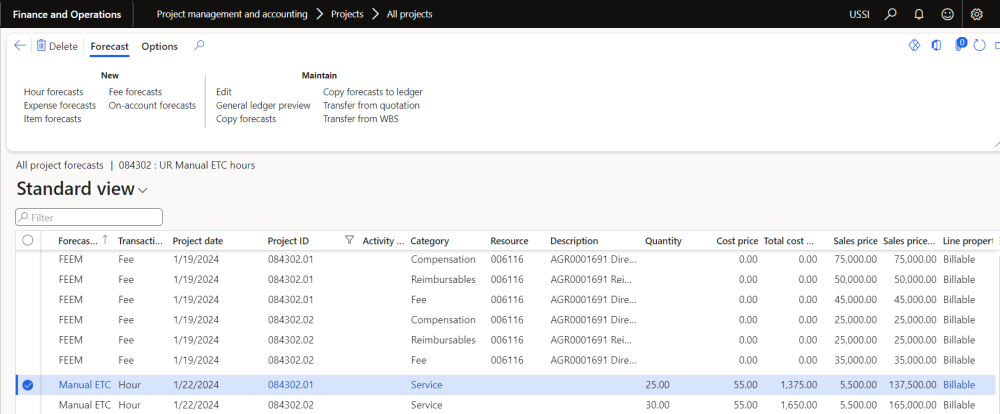Screen dimensions: 1000x414
Task: Open the settings gear
Action: [977, 15]
